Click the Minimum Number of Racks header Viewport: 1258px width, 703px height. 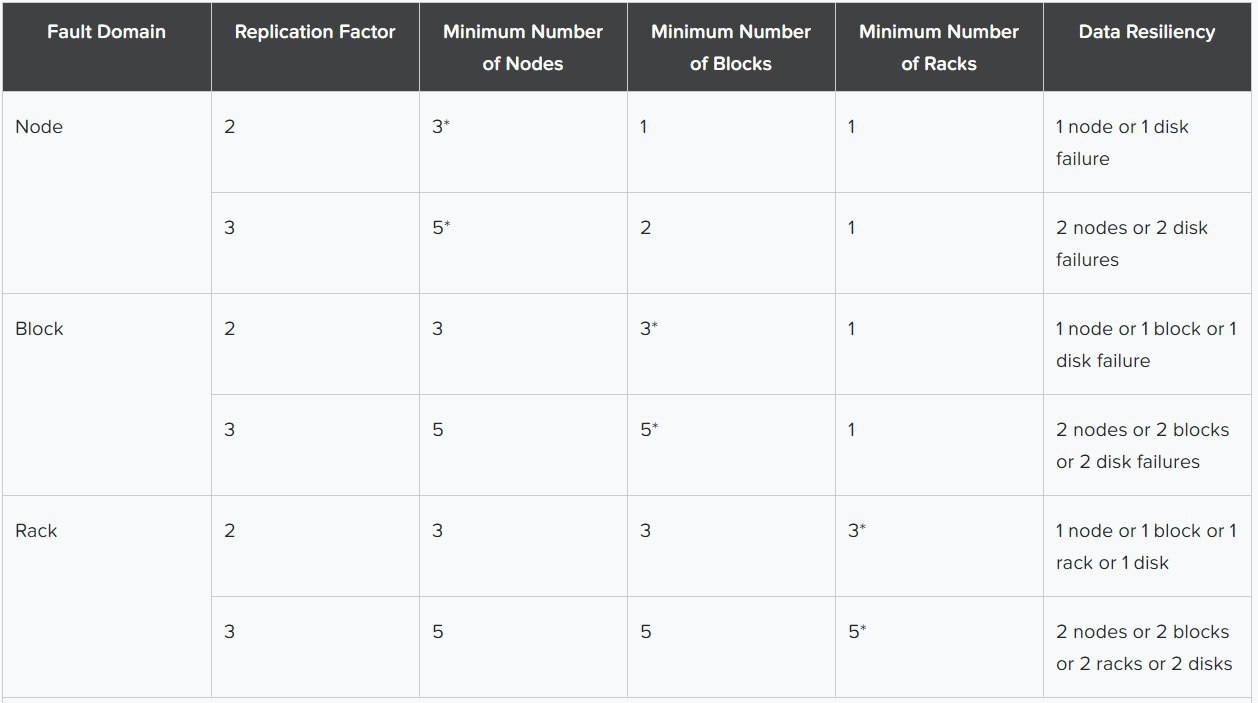tap(939, 47)
